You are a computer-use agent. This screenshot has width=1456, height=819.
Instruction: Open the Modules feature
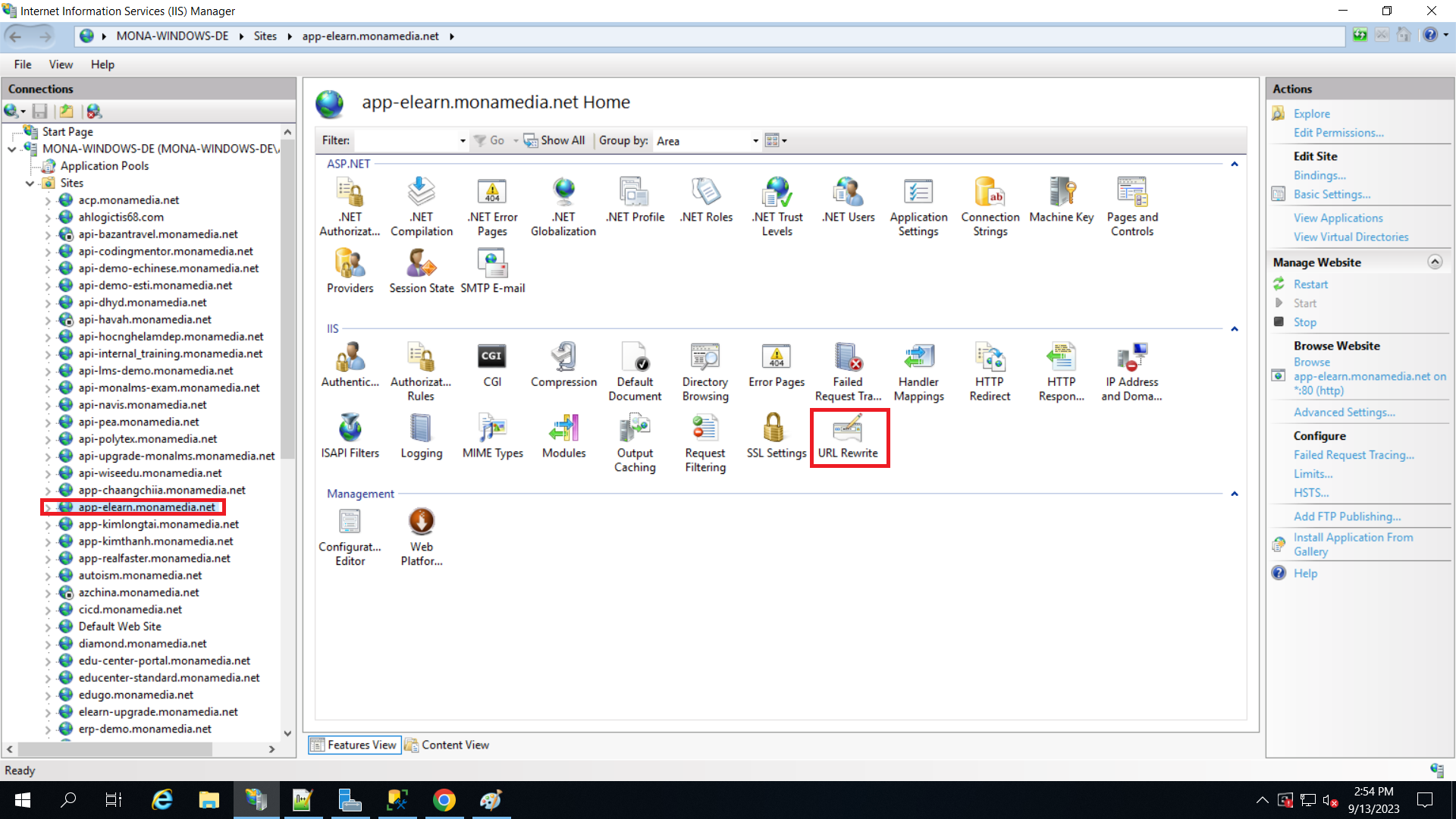tap(563, 437)
